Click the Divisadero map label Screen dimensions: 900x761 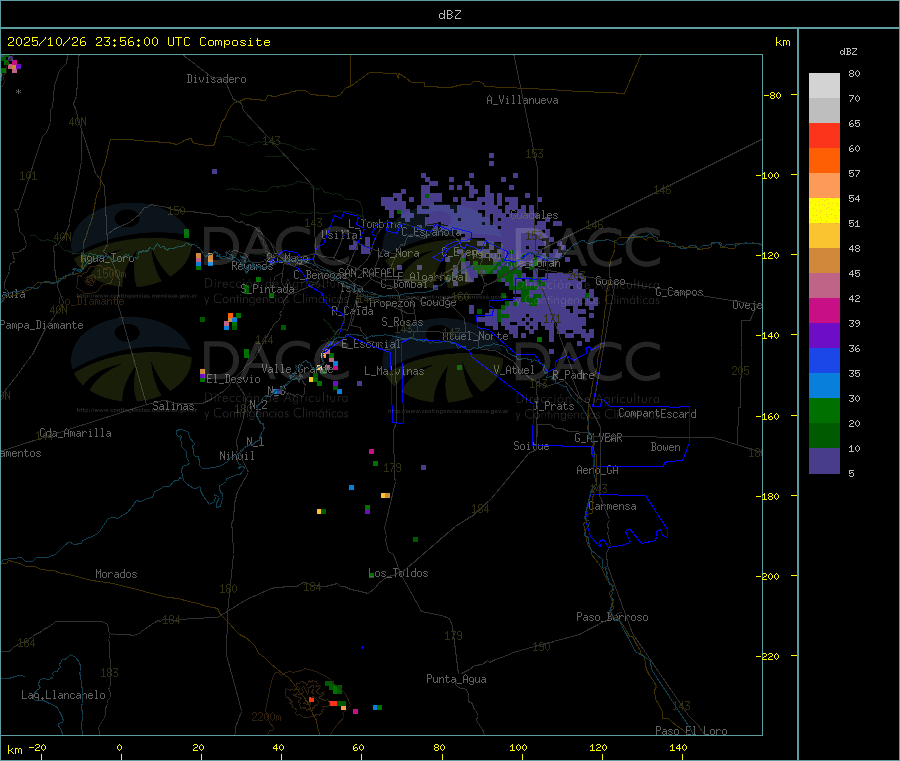pos(216,79)
